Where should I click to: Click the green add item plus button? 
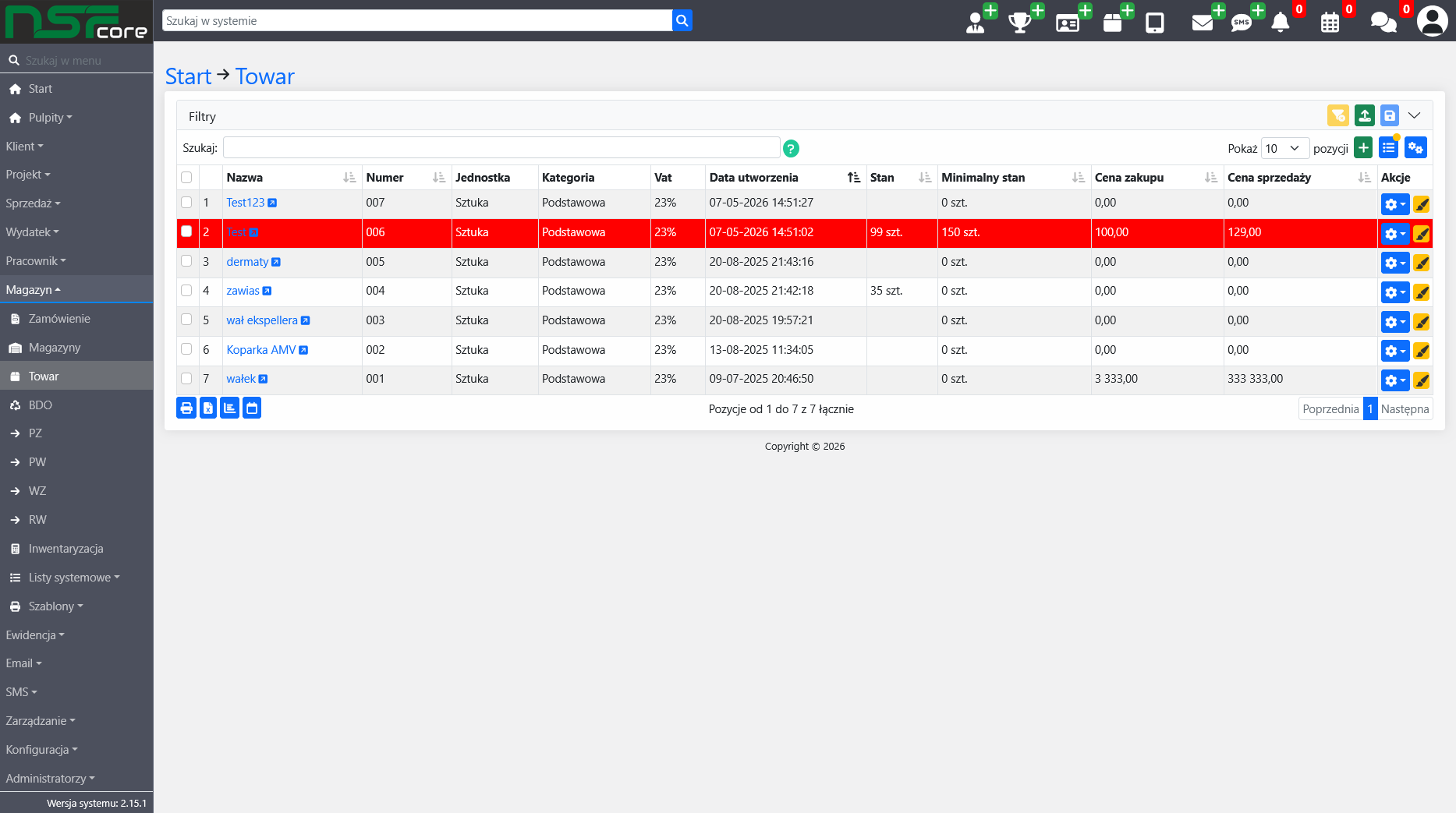click(x=1363, y=147)
